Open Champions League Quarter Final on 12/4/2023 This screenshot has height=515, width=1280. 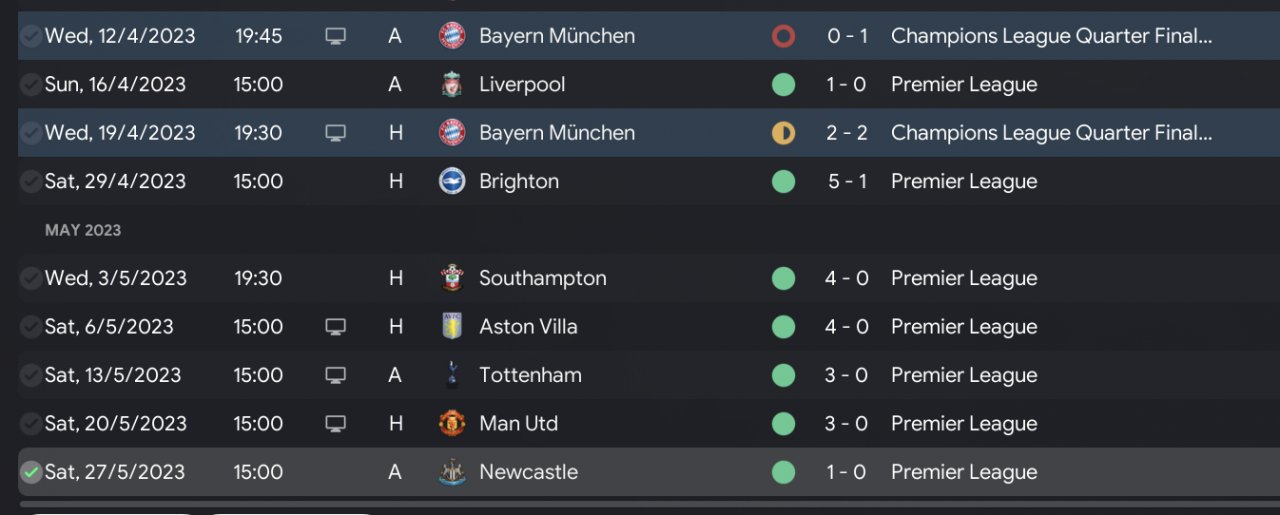click(1051, 36)
